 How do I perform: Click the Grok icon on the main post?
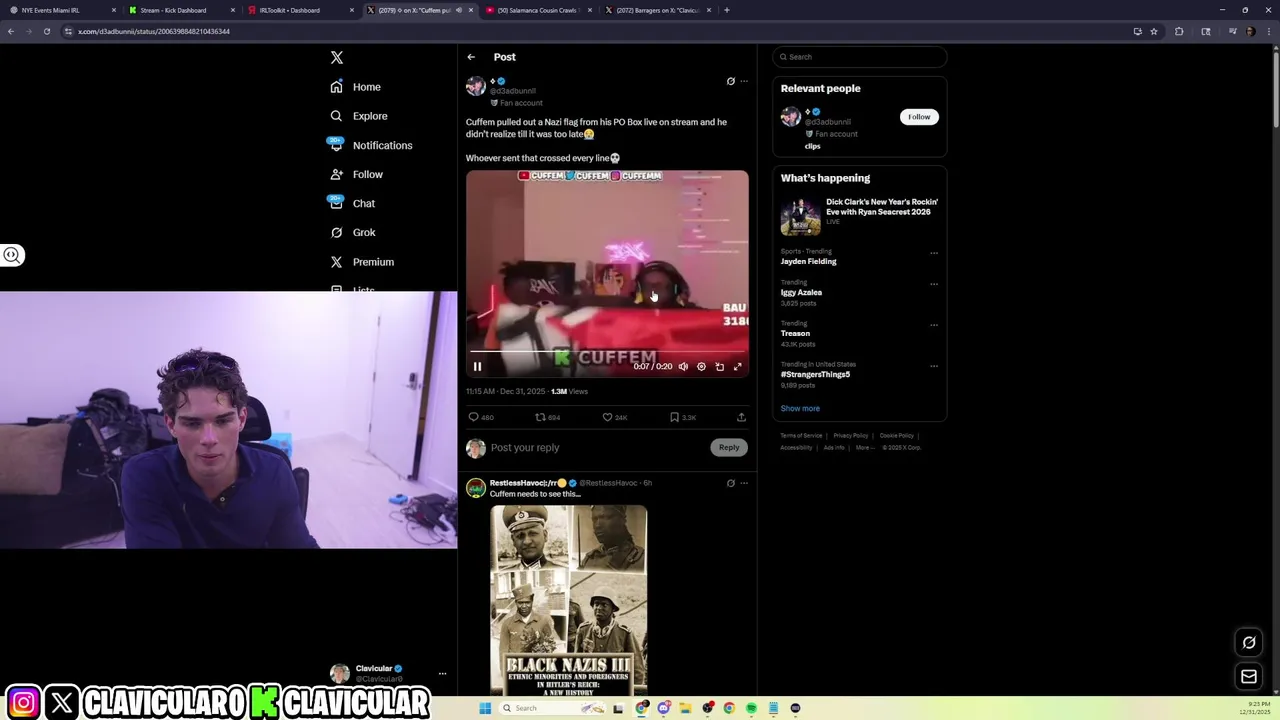(730, 81)
